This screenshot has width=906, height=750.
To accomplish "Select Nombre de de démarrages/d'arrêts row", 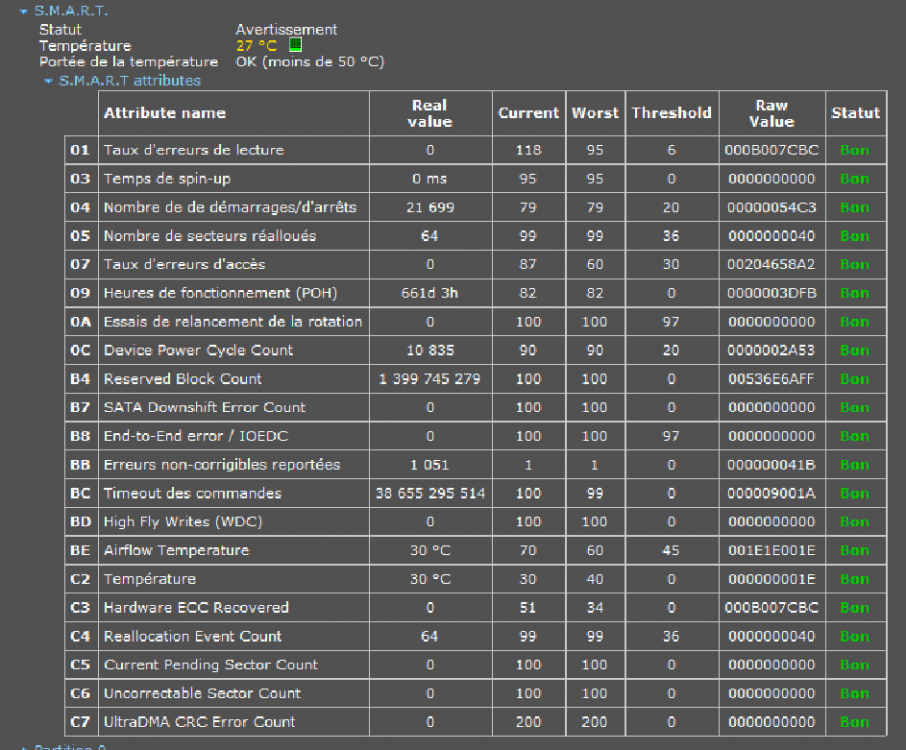I will tap(476, 207).
